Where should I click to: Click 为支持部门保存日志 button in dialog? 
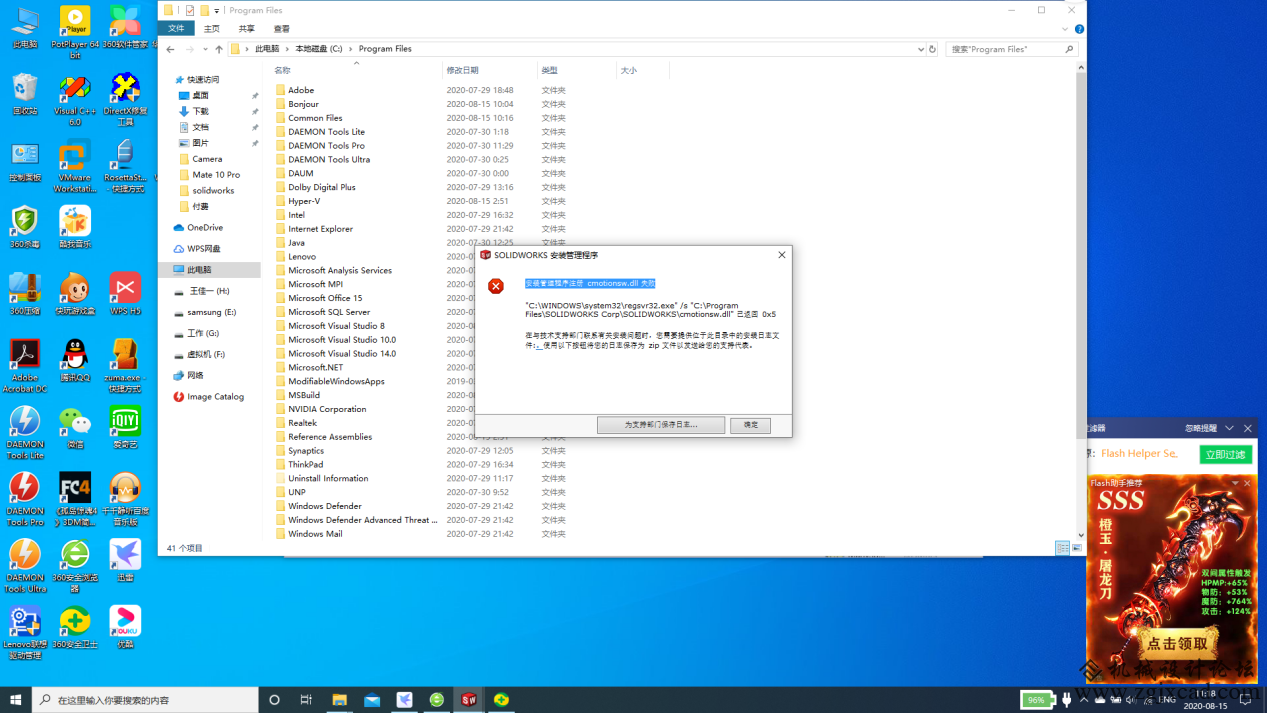[661, 425]
